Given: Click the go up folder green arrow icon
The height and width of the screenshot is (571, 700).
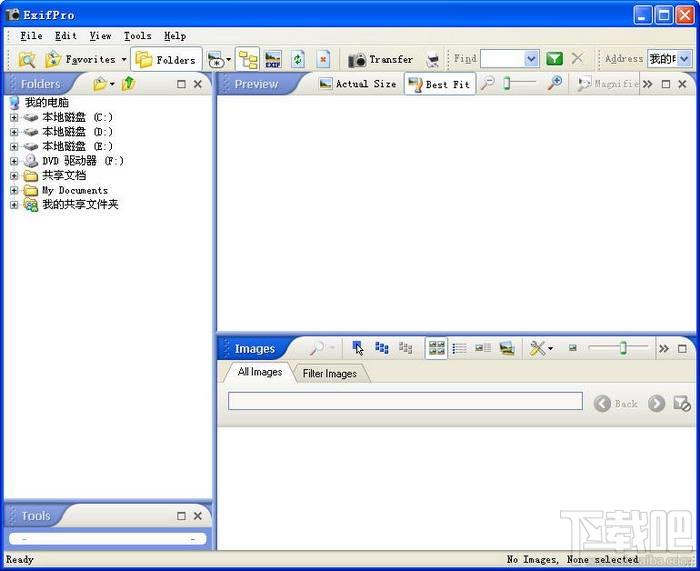Looking at the screenshot, I should point(129,83).
